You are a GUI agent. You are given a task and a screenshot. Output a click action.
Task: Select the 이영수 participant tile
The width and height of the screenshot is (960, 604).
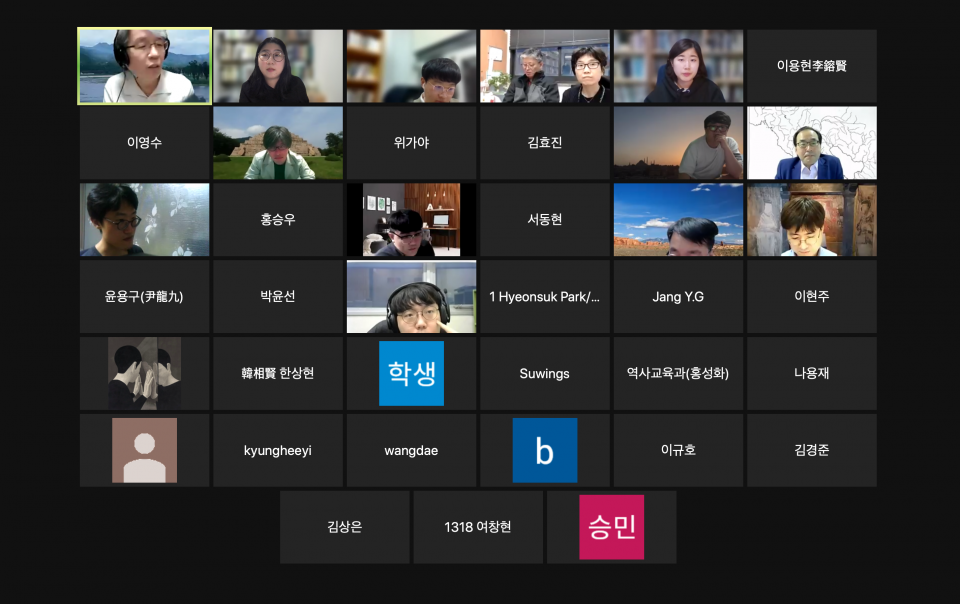(x=144, y=143)
